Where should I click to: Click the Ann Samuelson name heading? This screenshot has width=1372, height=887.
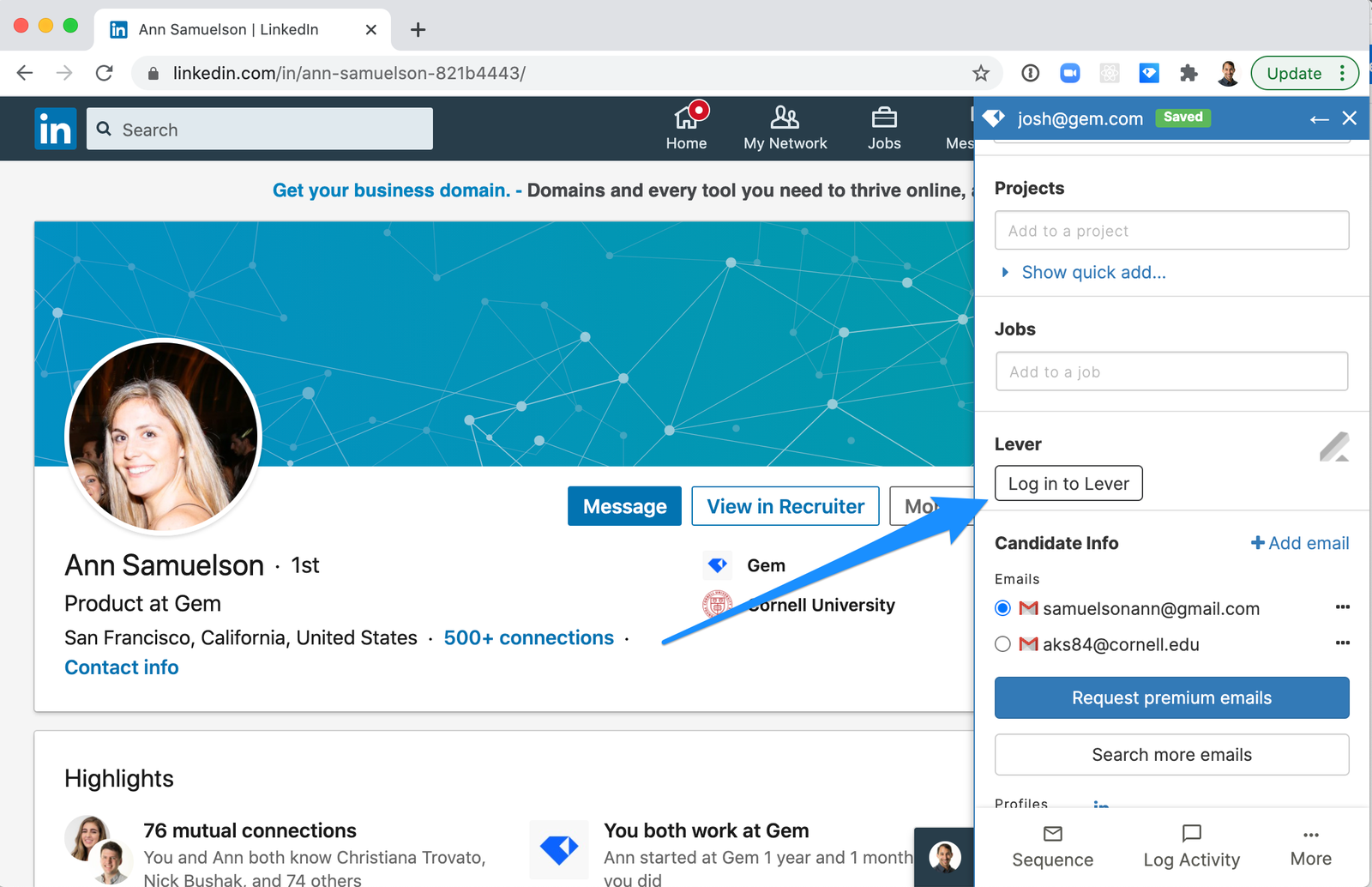pos(165,565)
